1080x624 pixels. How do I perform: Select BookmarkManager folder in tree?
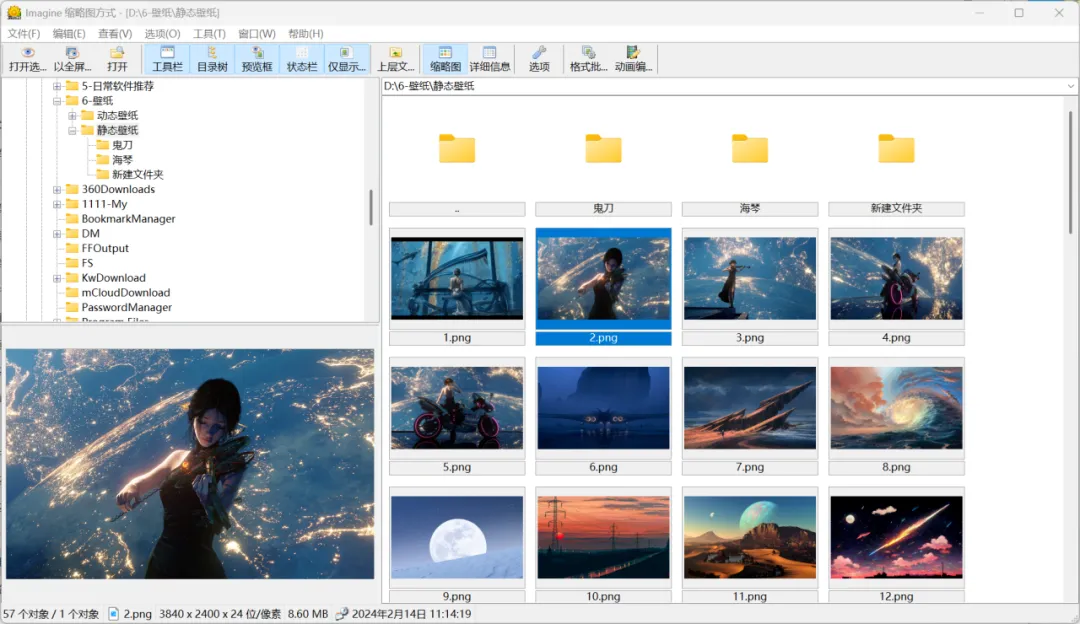pyautogui.click(x=128, y=218)
